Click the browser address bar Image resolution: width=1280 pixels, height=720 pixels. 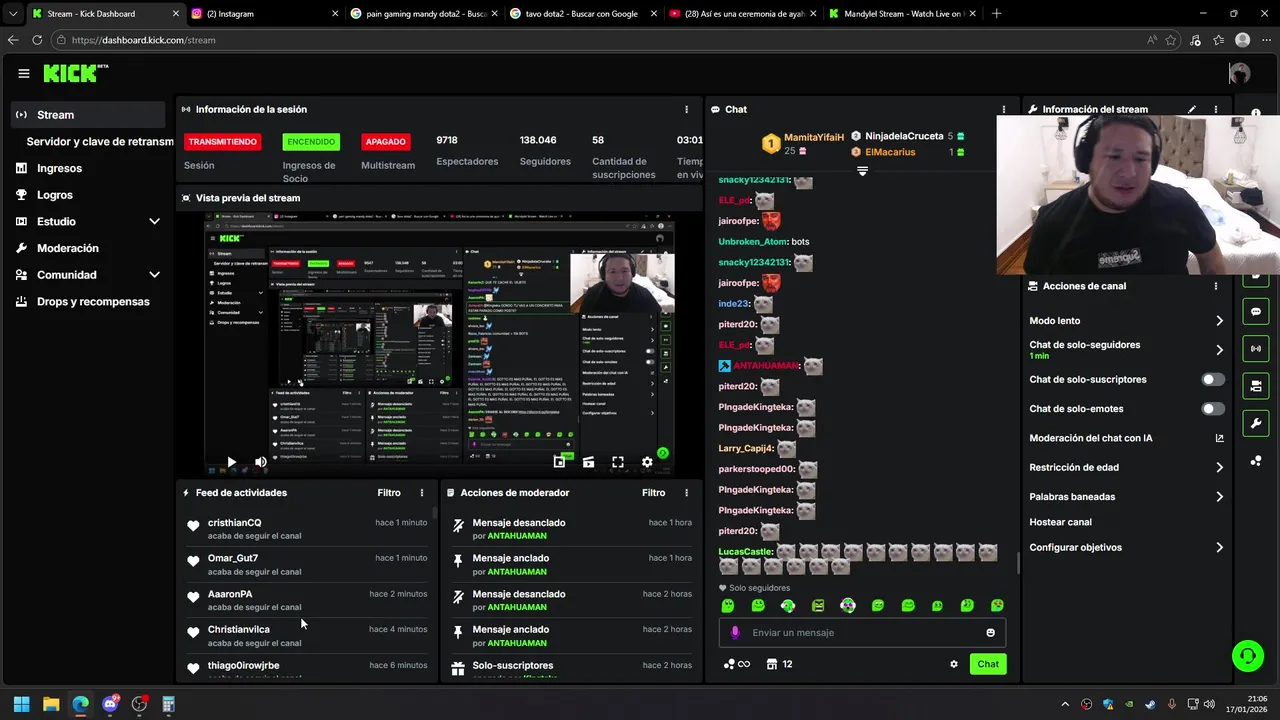pyautogui.click(x=600, y=40)
